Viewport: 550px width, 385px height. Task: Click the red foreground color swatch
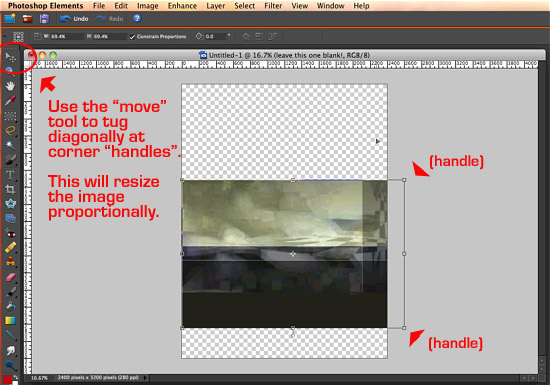click(x=7, y=380)
